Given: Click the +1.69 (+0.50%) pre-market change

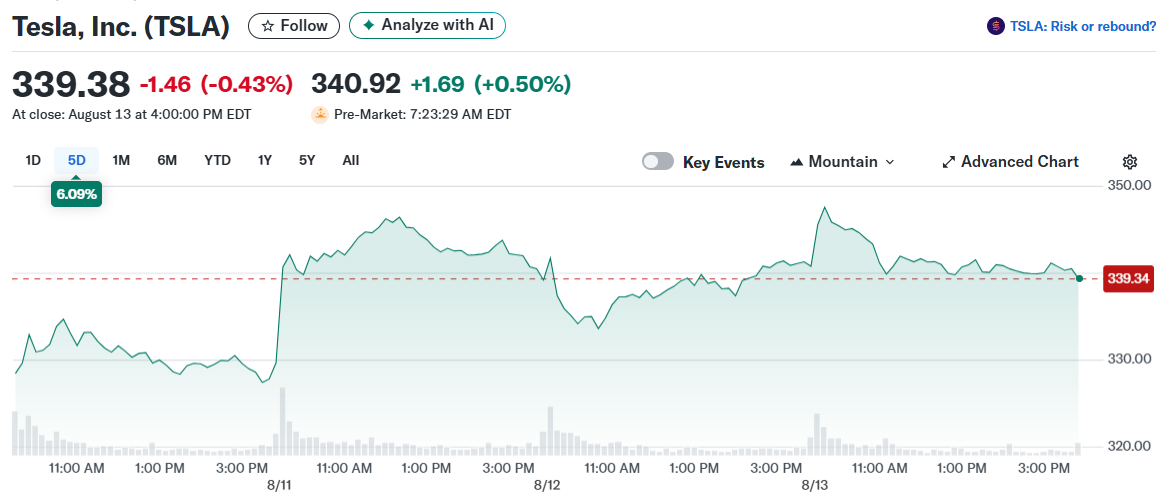Looking at the screenshot, I should 491,85.
